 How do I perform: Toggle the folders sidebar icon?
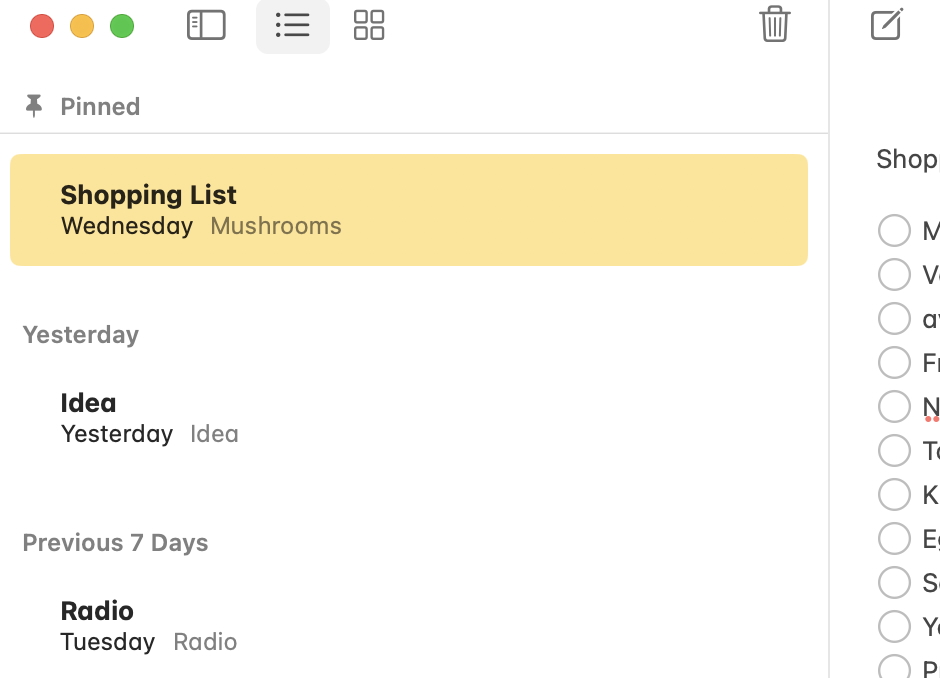(x=206, y=25)
